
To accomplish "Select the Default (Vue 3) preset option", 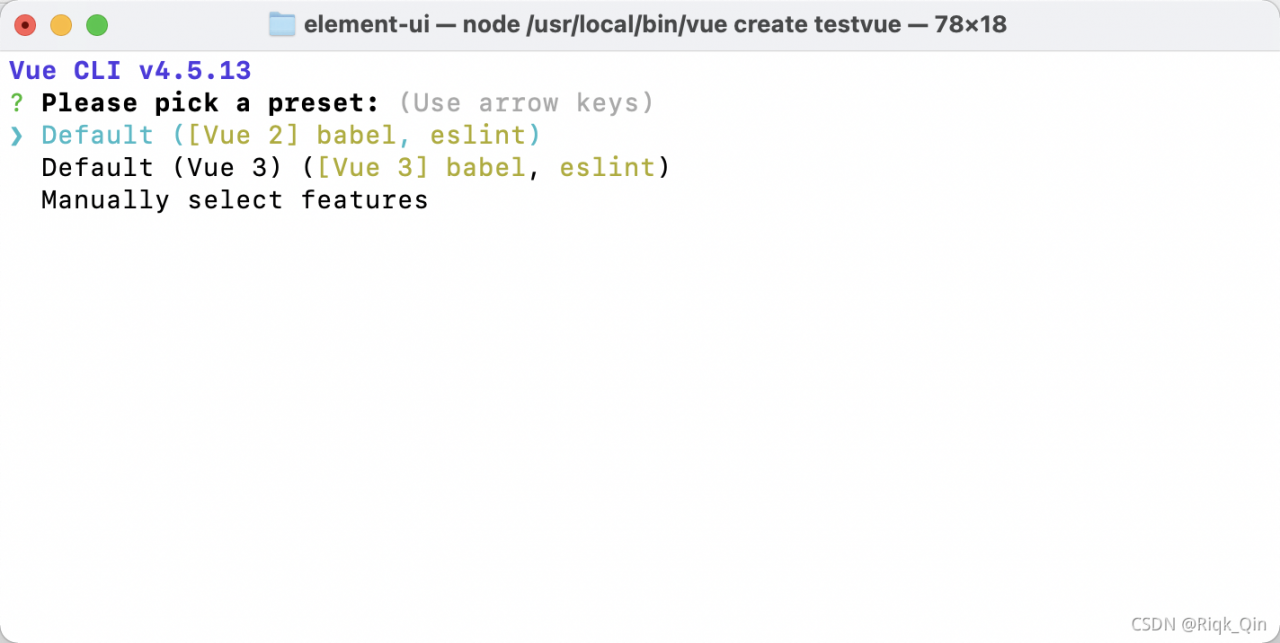I will click(355, 167).
